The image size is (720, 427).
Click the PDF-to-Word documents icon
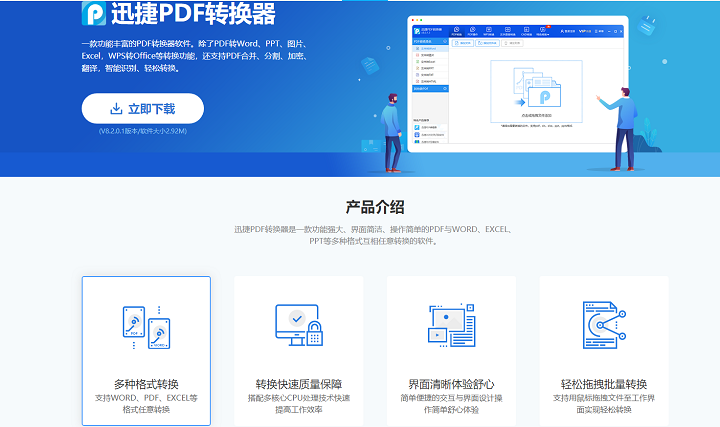pos(146,327)
